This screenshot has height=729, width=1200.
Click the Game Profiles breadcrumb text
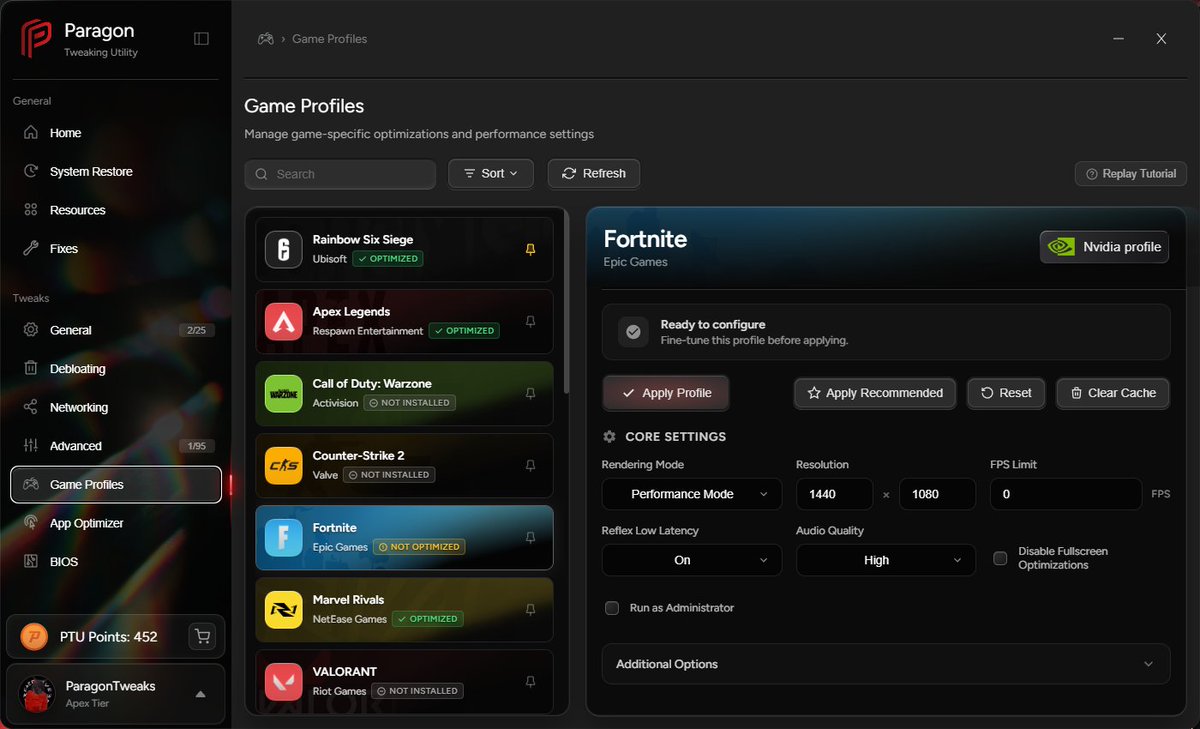[x=330, y=39]
